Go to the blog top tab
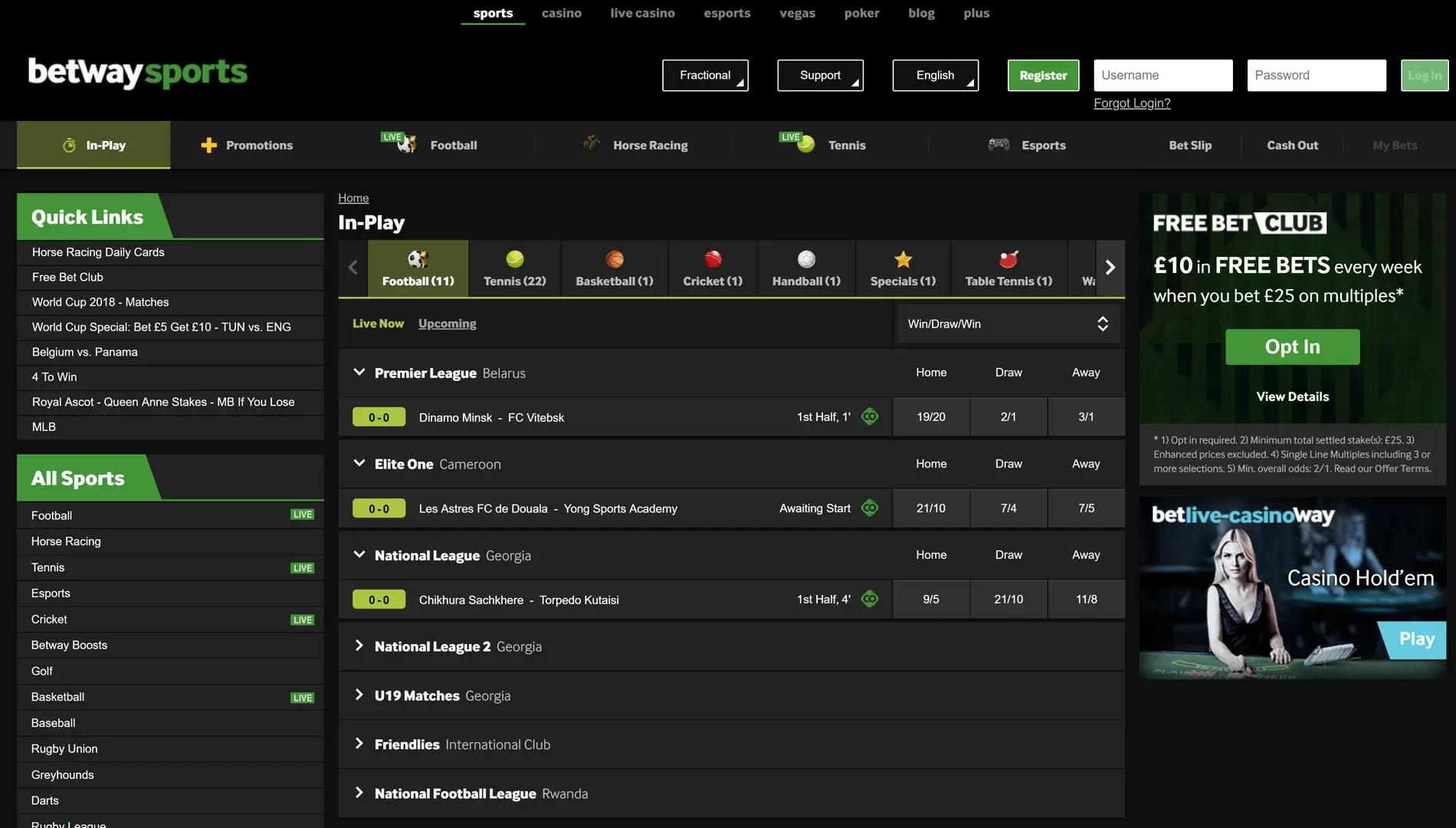Image resolution: width=1456 pixels, height=828 pixels. pyautogui.click(x=921, y=13)
